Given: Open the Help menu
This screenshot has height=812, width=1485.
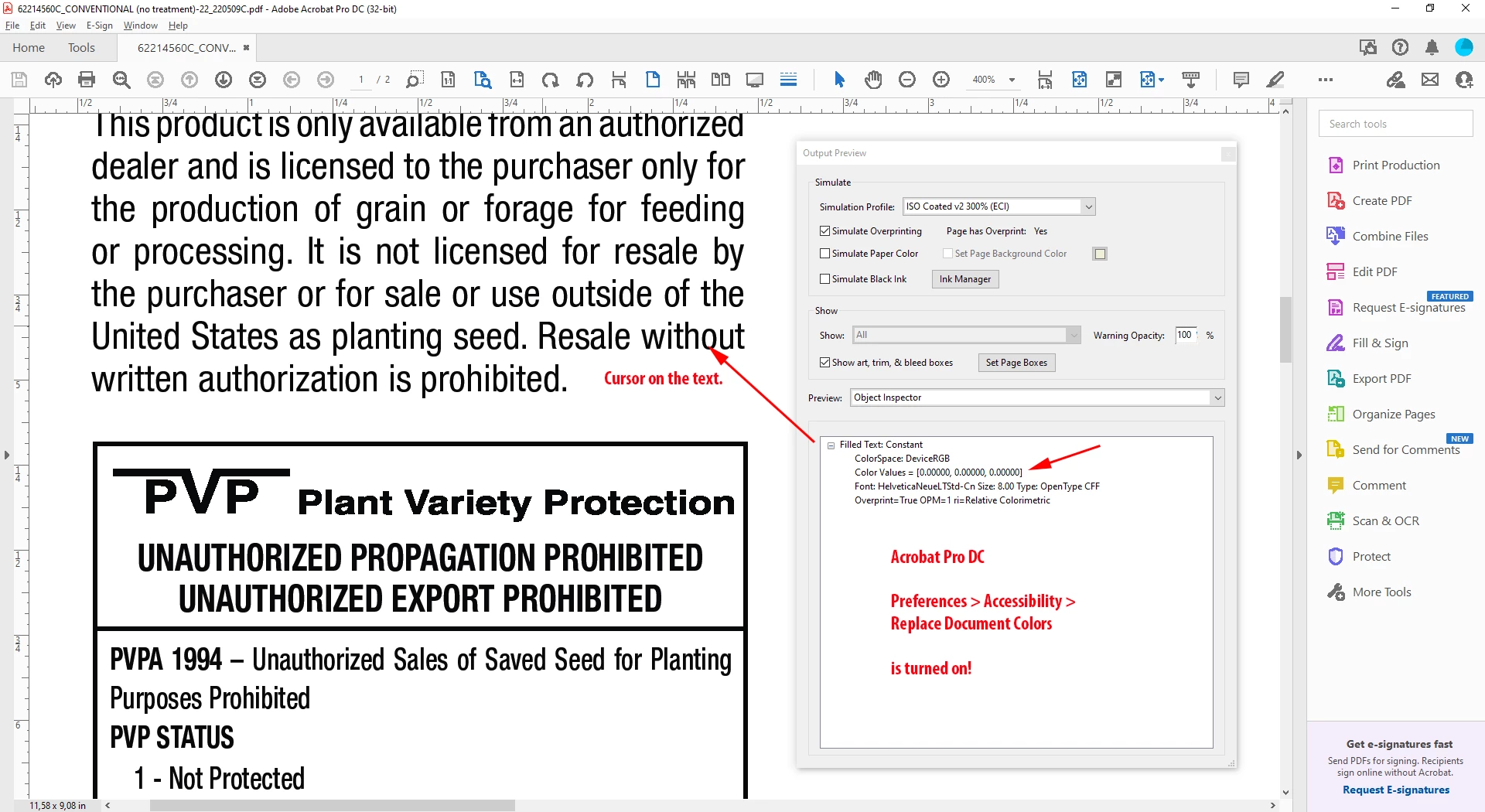Looking at the screenshot, I should click(x=178, y=26).
